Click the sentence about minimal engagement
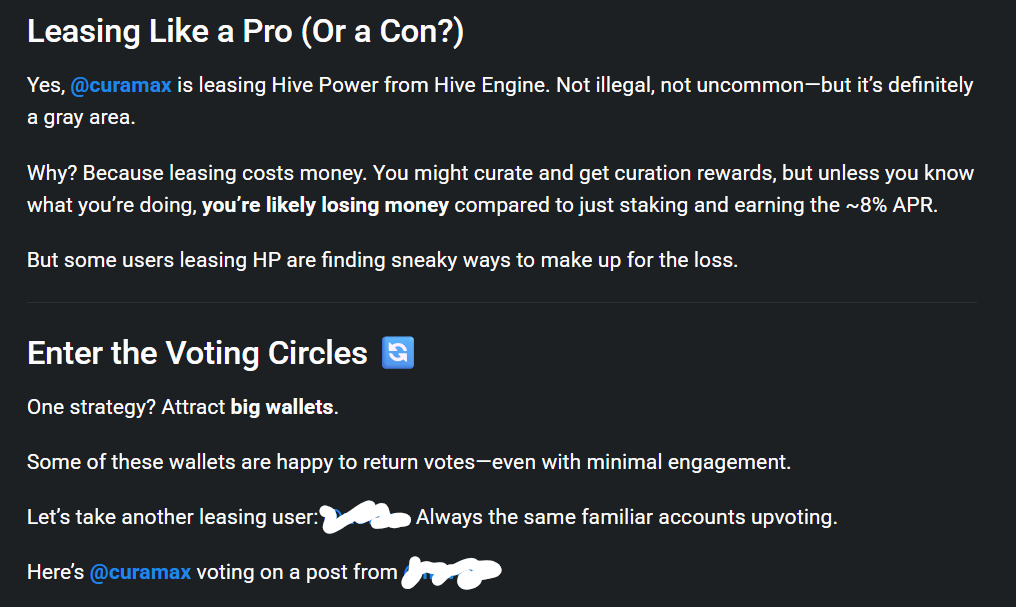The height and width of the screenshot is (607, 1016). [409, 462]
